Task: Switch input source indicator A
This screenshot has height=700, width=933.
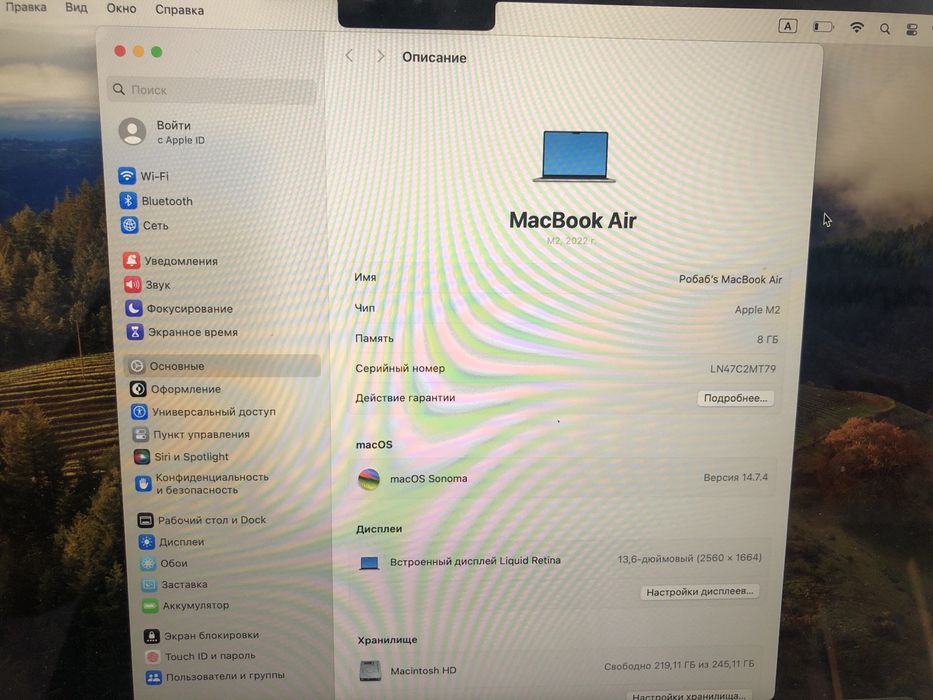Action: pos(787,26)
